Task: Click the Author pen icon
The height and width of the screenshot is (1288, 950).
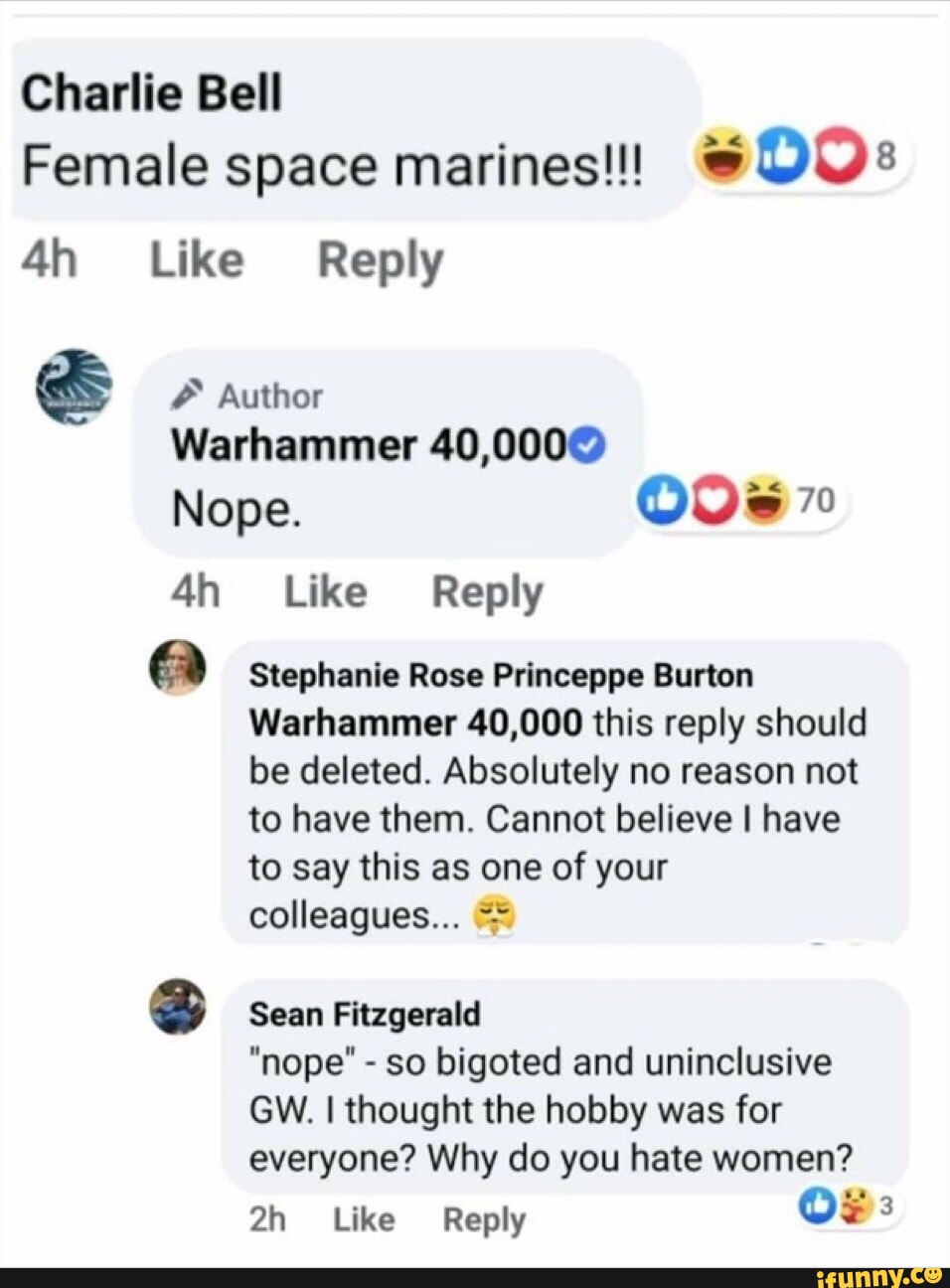Action: pyautogui.click(x=187, y=396)
